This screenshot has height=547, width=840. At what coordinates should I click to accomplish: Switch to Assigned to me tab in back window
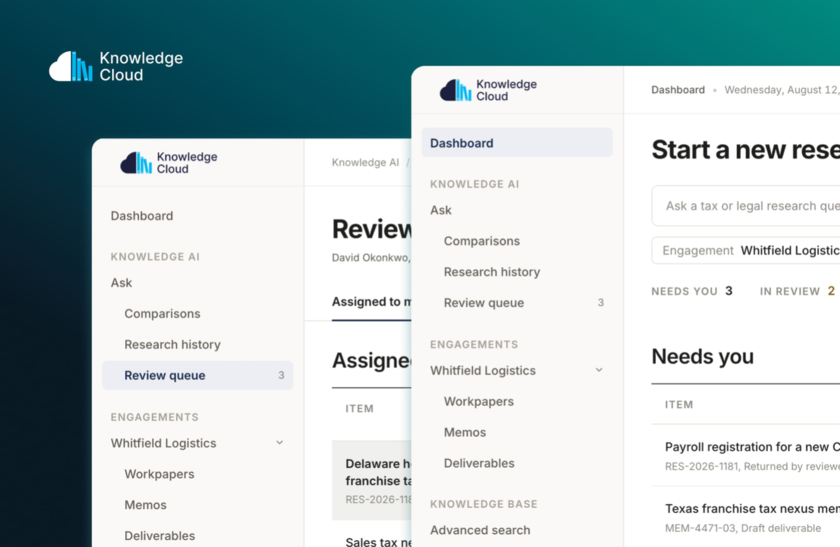click(x=372, y=302)
